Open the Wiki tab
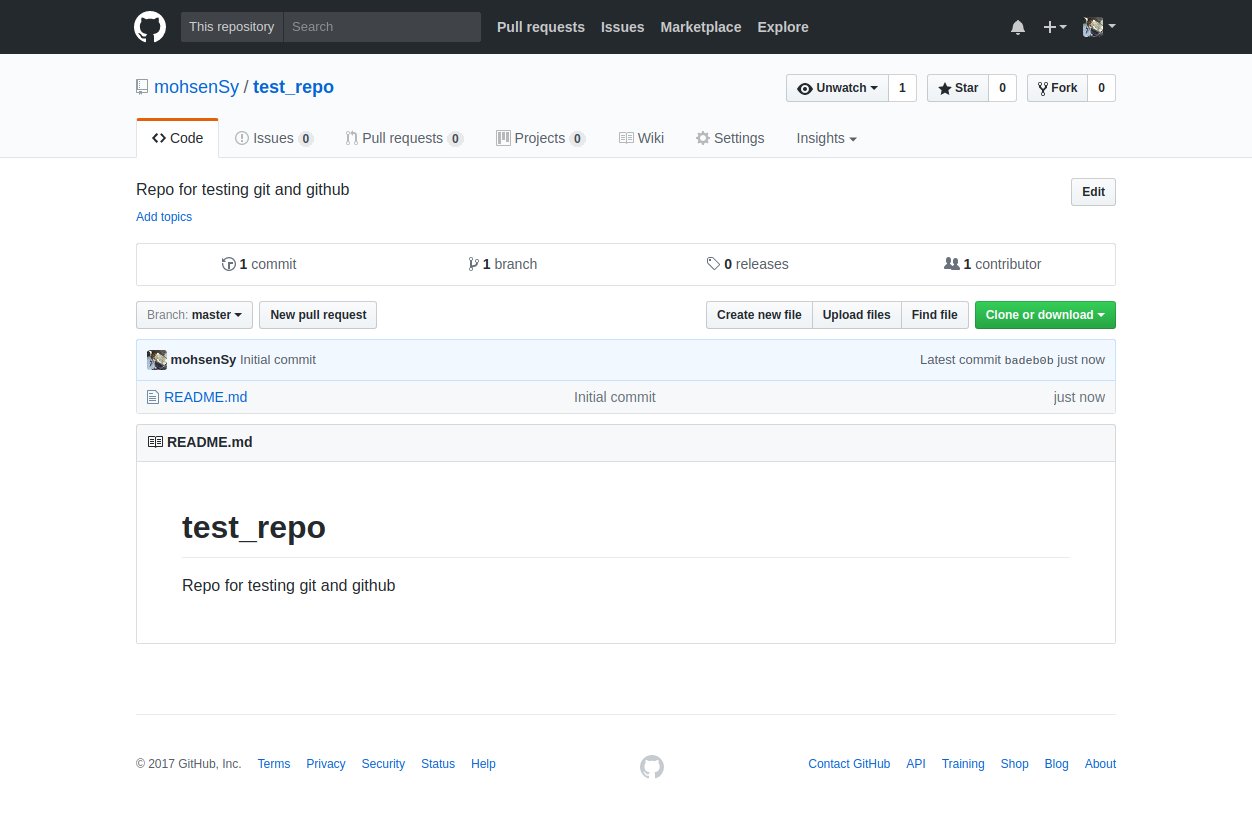Viewport: 1252px width, 821px height. (641, 138)
